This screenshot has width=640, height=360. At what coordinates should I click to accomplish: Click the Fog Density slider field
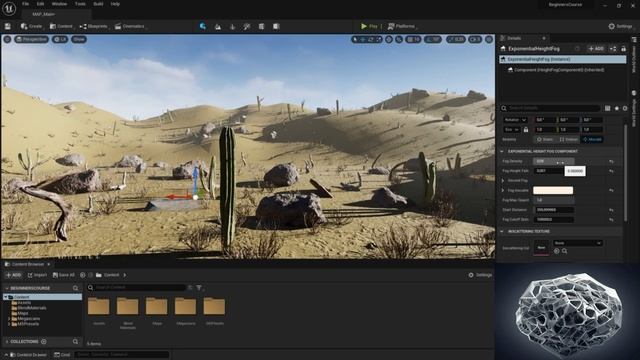pyautogui.click(x=553, y=162)
